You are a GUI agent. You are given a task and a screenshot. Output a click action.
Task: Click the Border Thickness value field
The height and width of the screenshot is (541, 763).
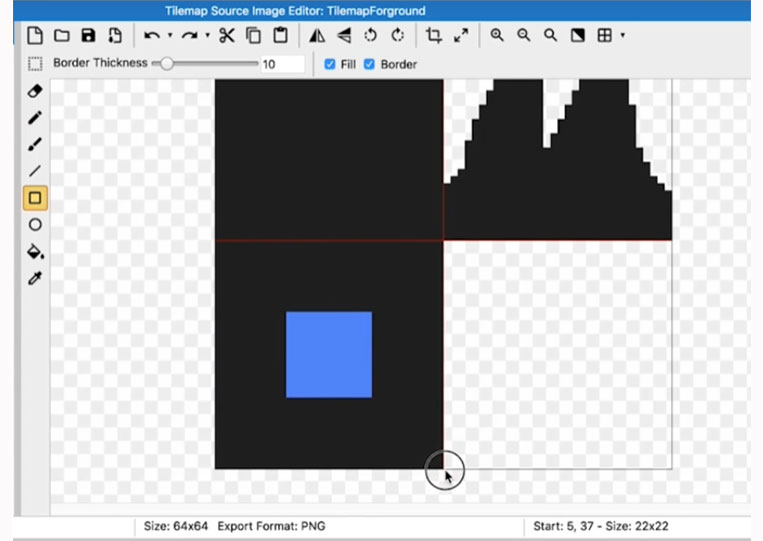pos(283,64)
